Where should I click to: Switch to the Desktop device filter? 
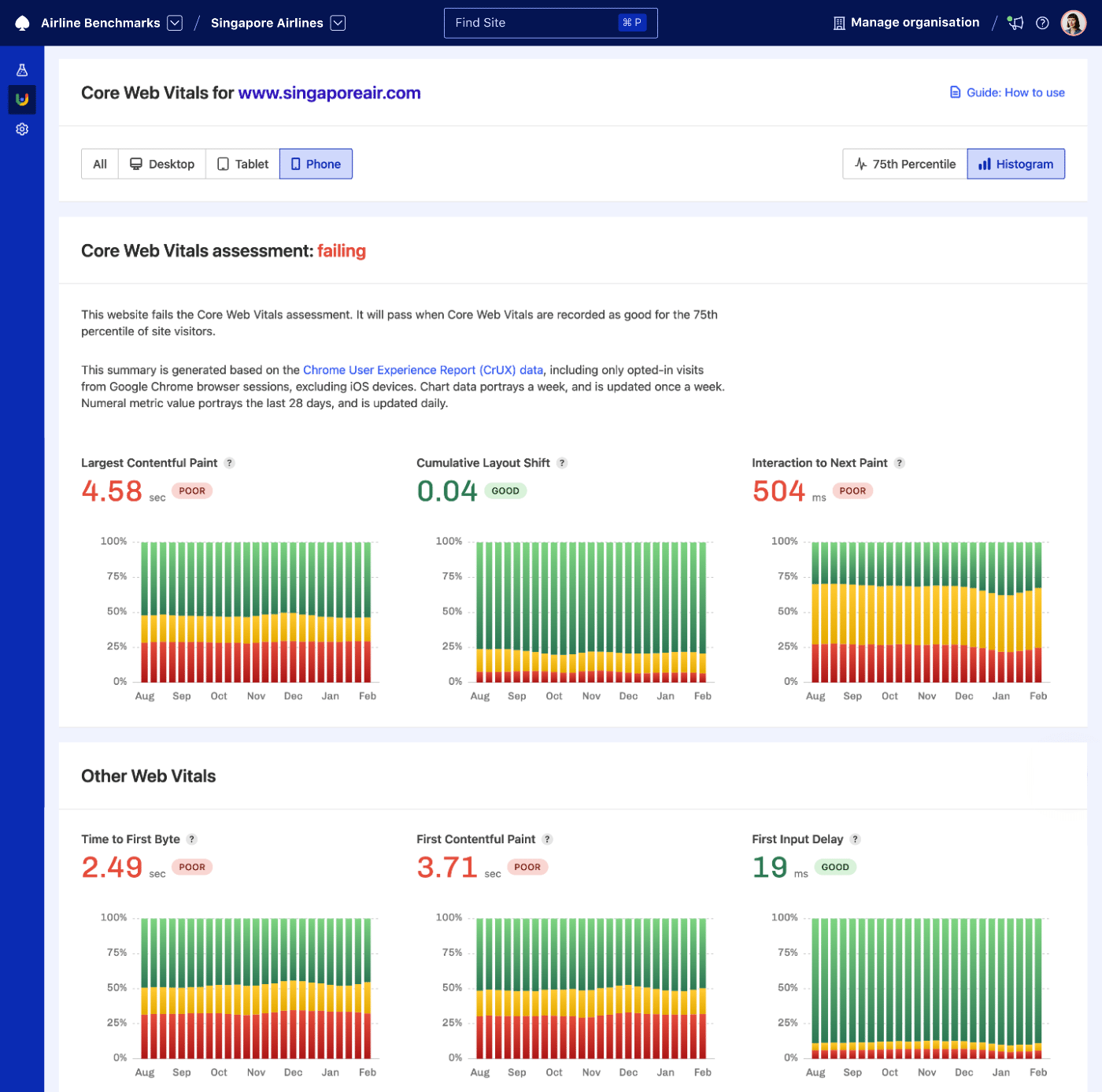[161, 164]
